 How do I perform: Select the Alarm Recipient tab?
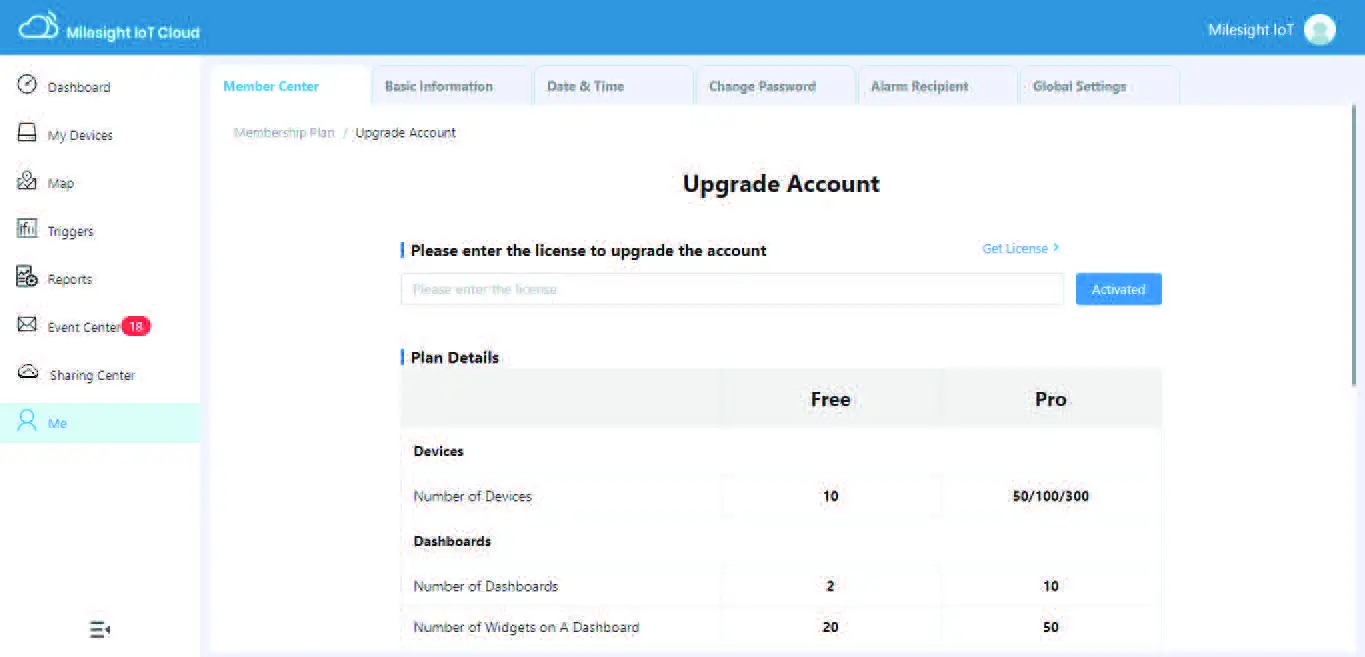pos(919,87)
